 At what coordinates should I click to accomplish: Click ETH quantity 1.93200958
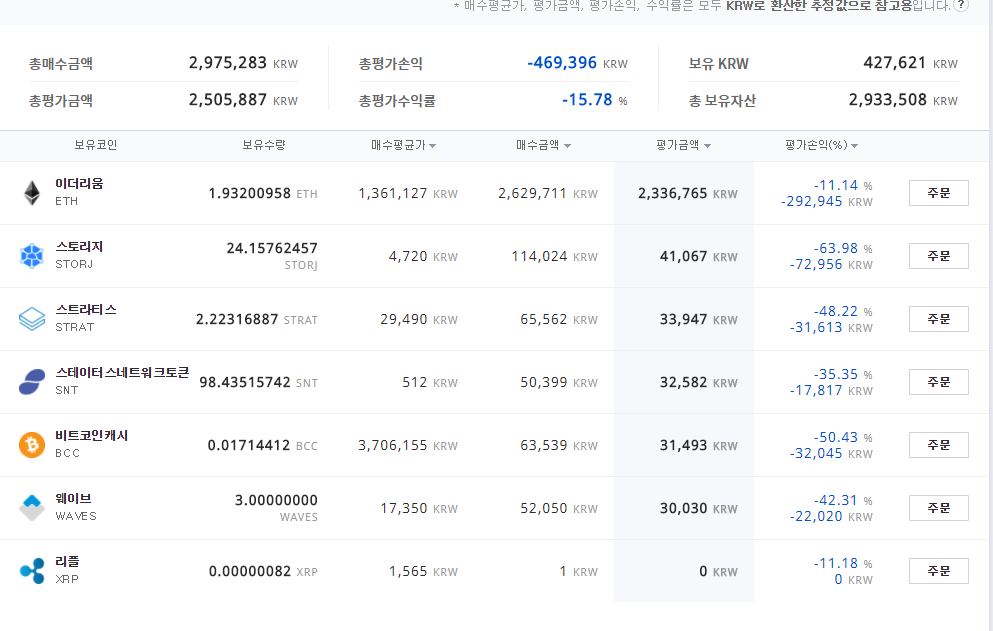click(250, 193)
